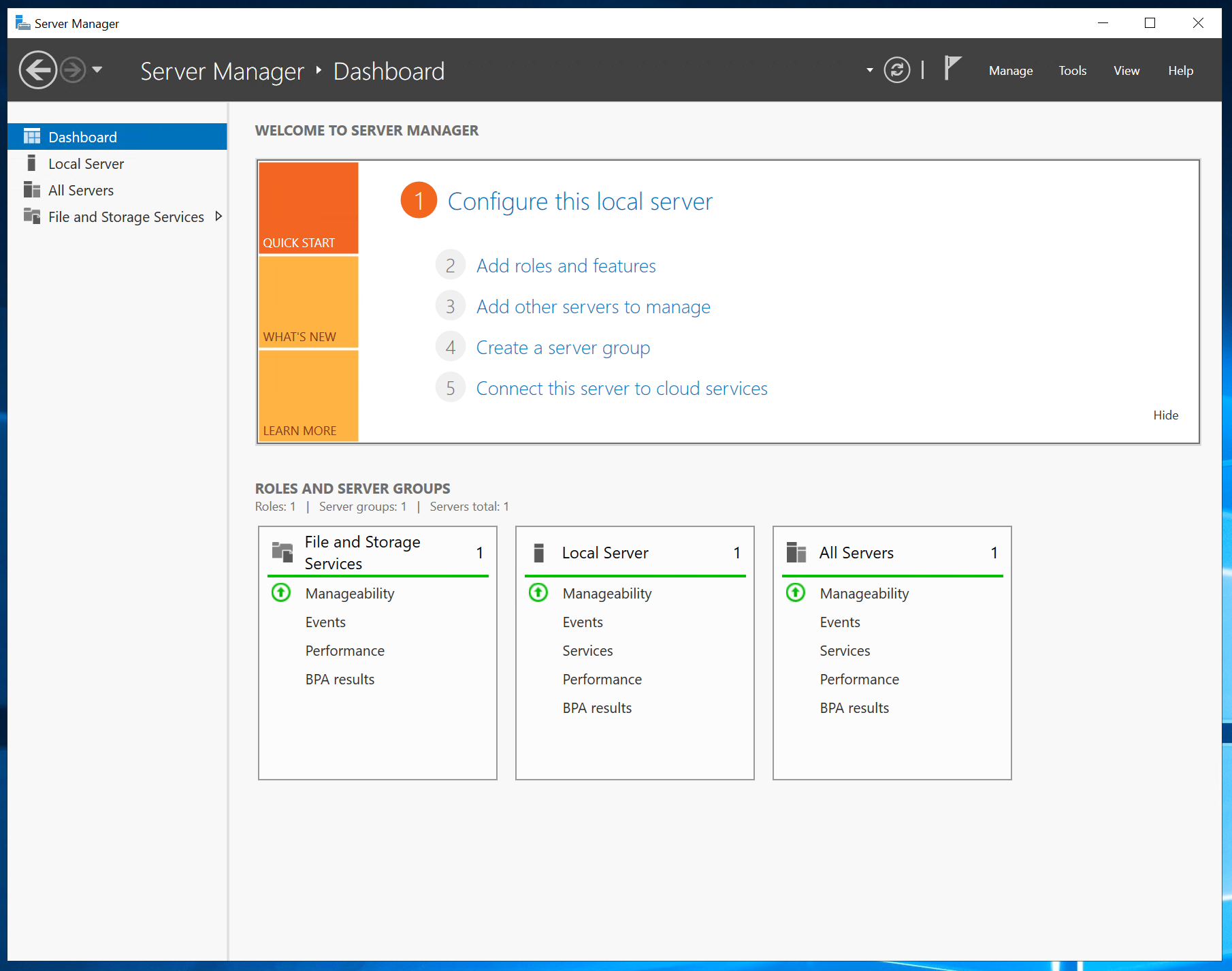Click the step 4 circle
1232x971 pixels.
(450, 347)
